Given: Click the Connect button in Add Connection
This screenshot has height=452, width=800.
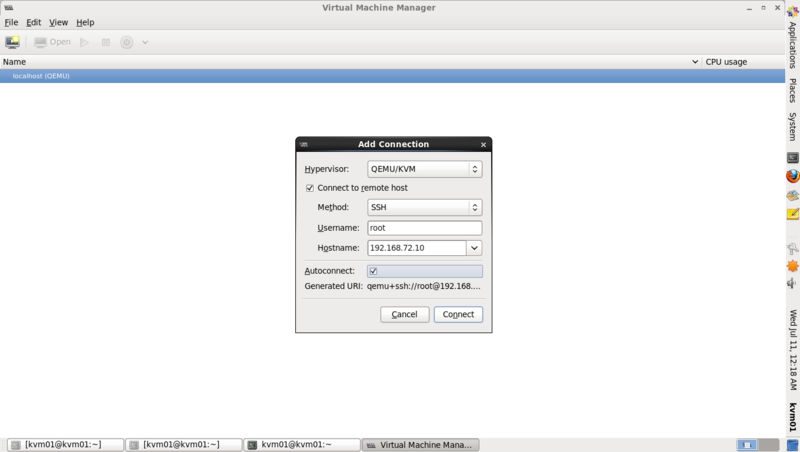Looking at the screenshot, I should tap(458, 314).
